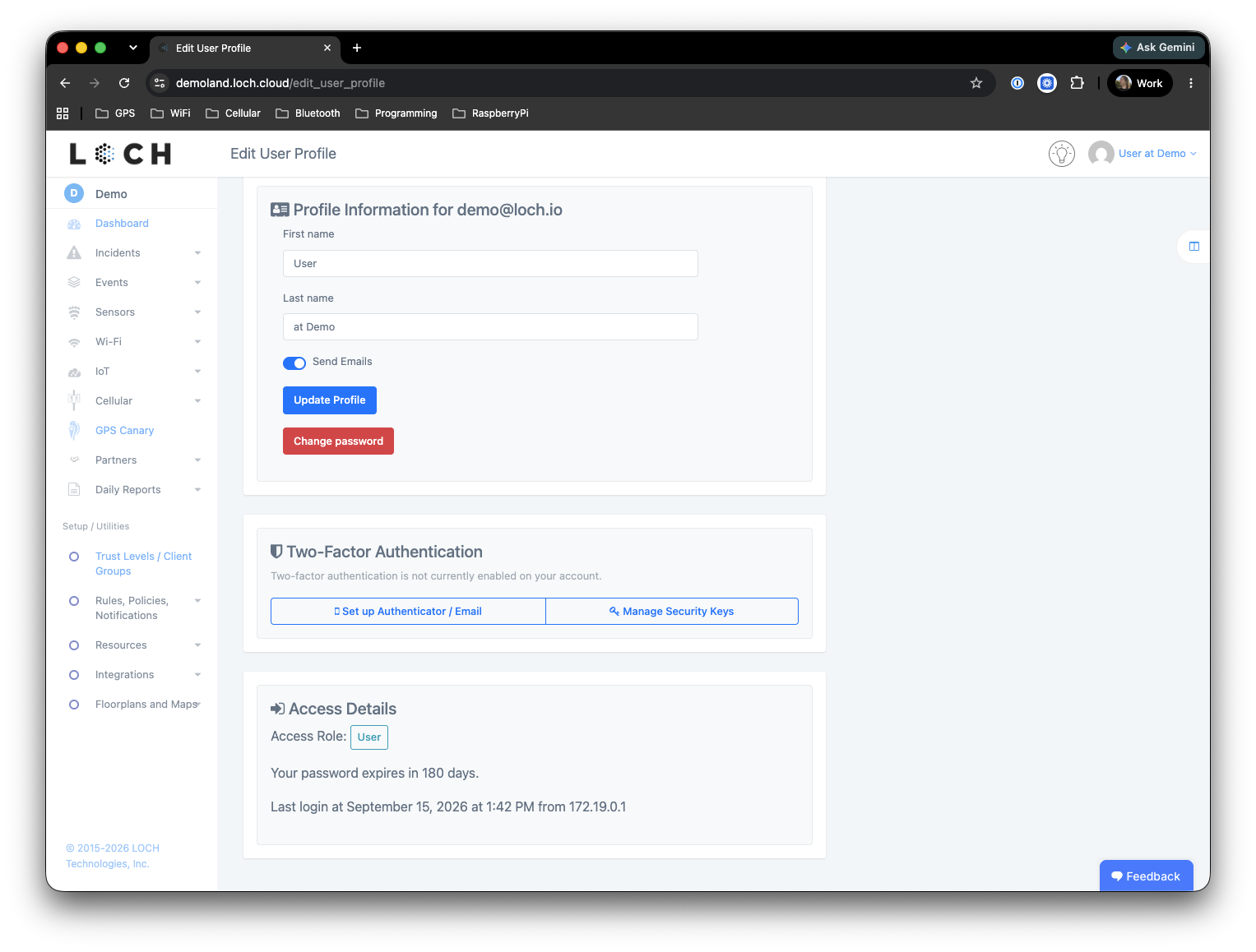Expand the Events menu
The width and height of the screenshot is (1256, 952).
[197, 283]
